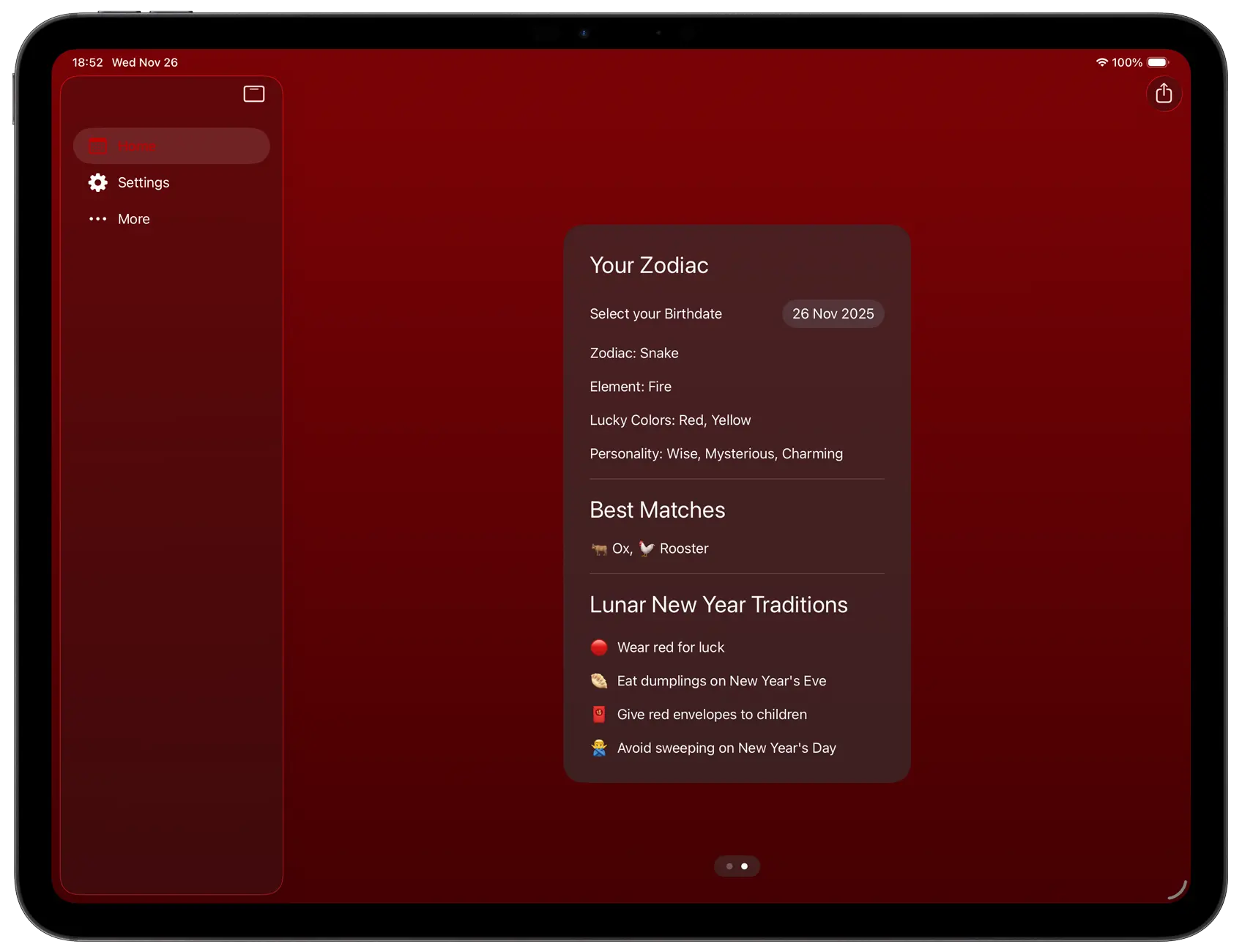Screen dimensions: 1242x952
Task: Click the 'Wear red for luck' text
Action: click(x=671, y=647)
